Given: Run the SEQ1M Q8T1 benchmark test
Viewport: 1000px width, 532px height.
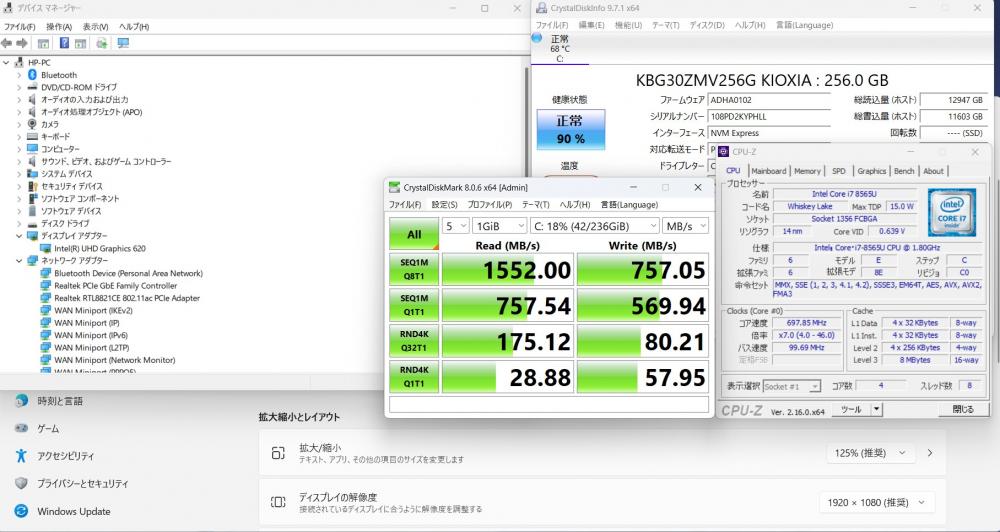Looking at the screenshot, I should [413, 268].
